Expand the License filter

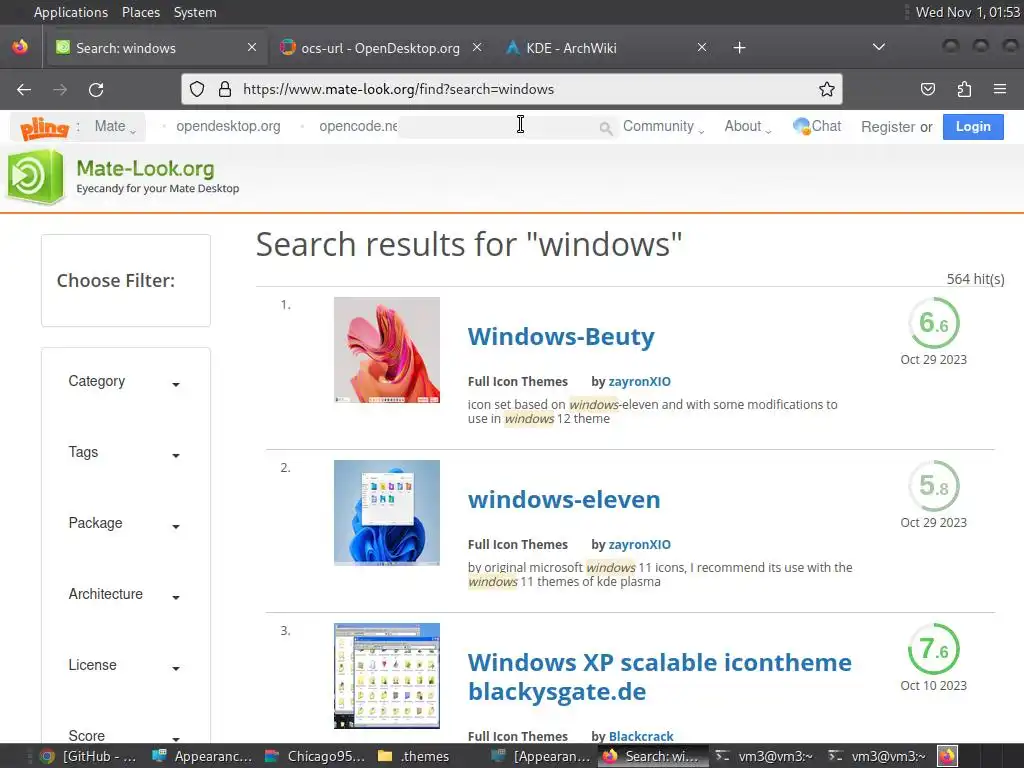click(124, 665)
